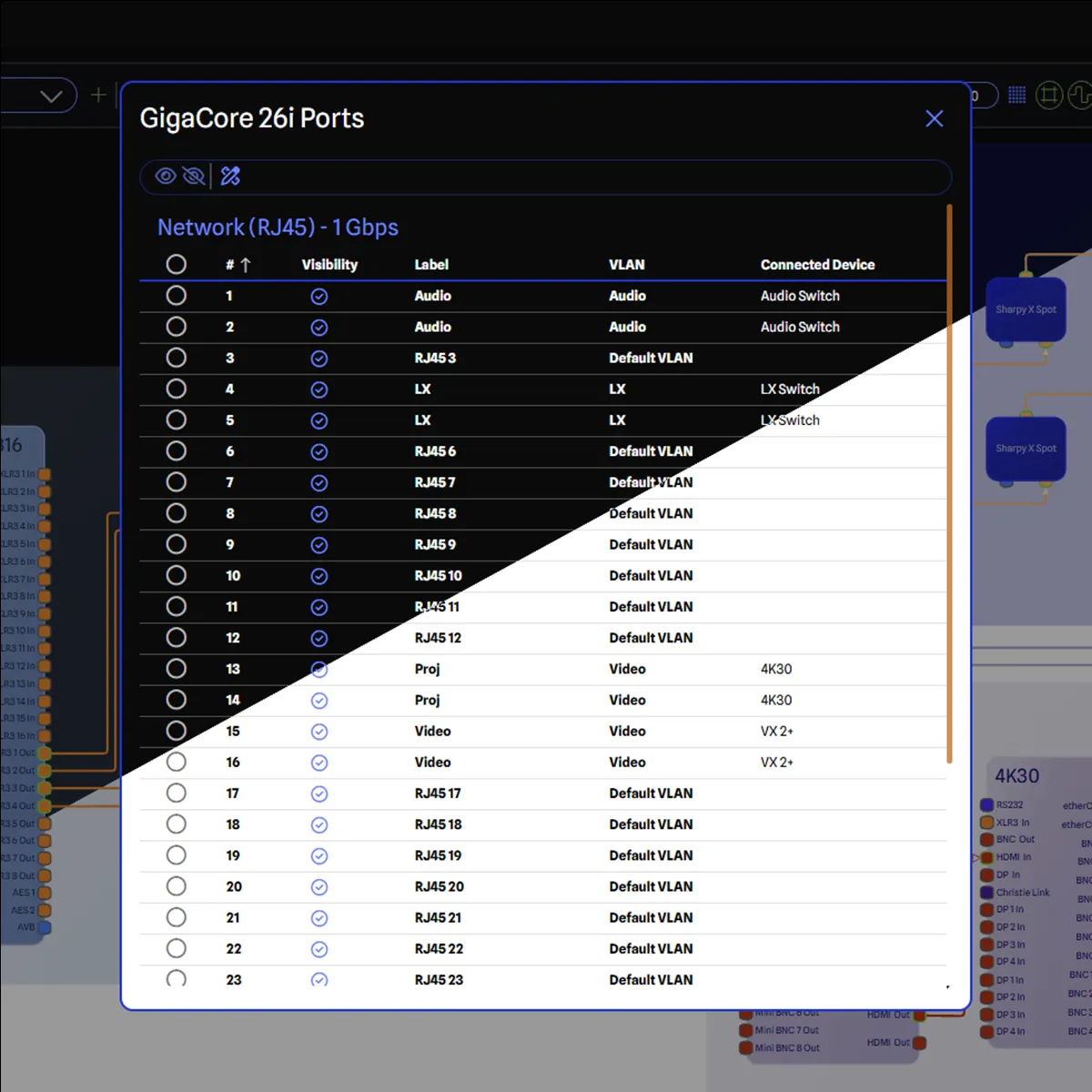Toggle visibility checkmark for port 16
The height and width of the screenshot is (1092, 1092).
tap(319, 763)
